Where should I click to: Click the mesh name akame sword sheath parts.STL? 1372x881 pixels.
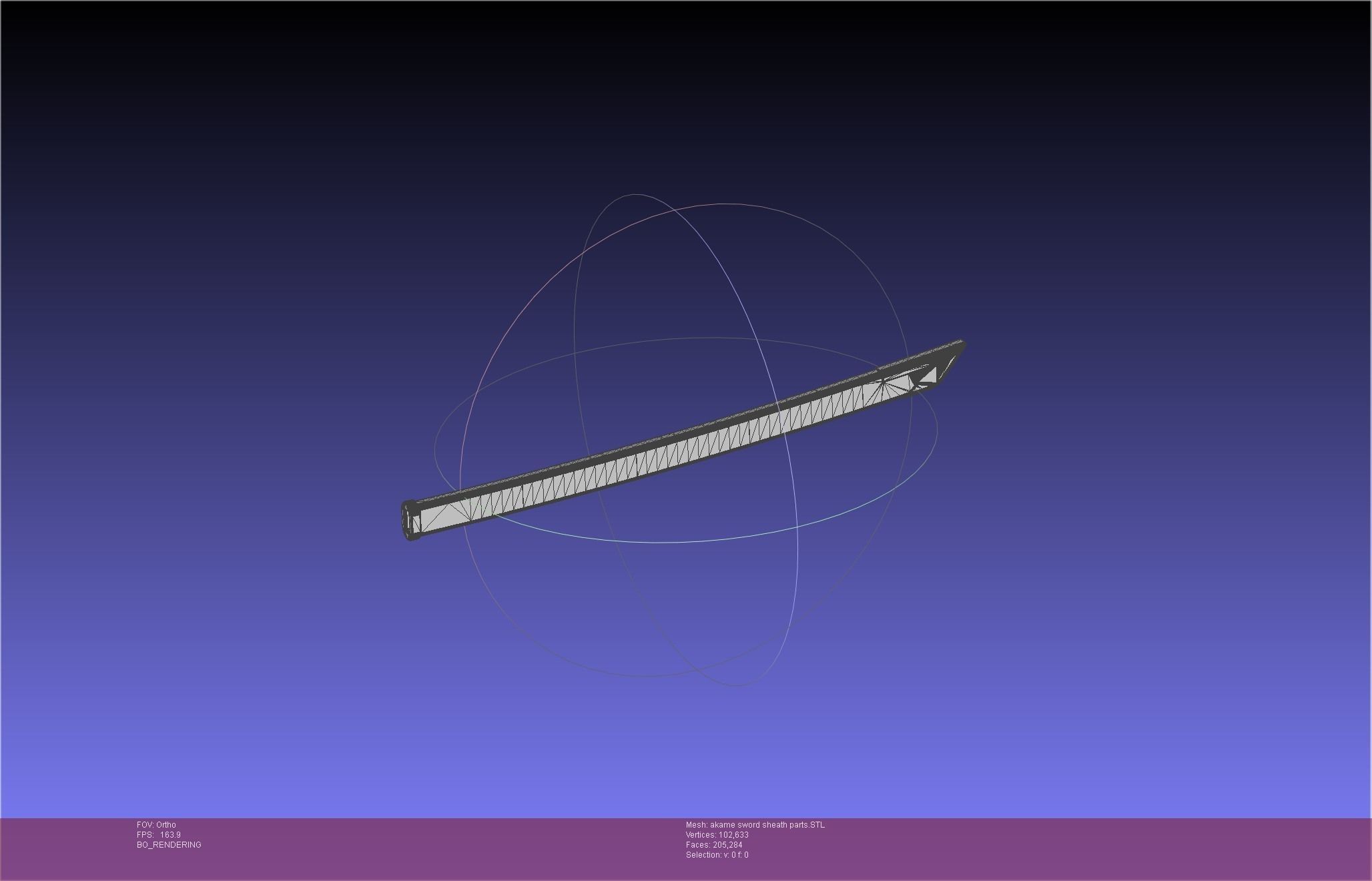coord(755,825)
